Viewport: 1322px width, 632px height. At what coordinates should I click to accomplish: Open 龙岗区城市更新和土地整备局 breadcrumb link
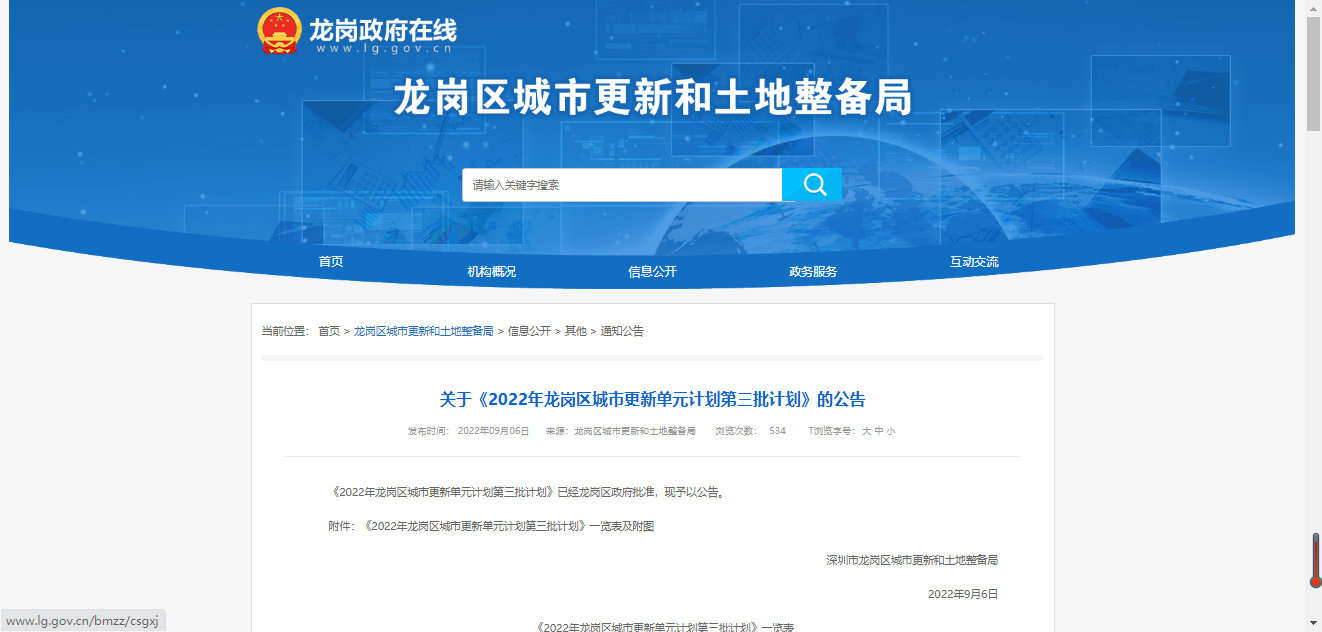(423, 331)
